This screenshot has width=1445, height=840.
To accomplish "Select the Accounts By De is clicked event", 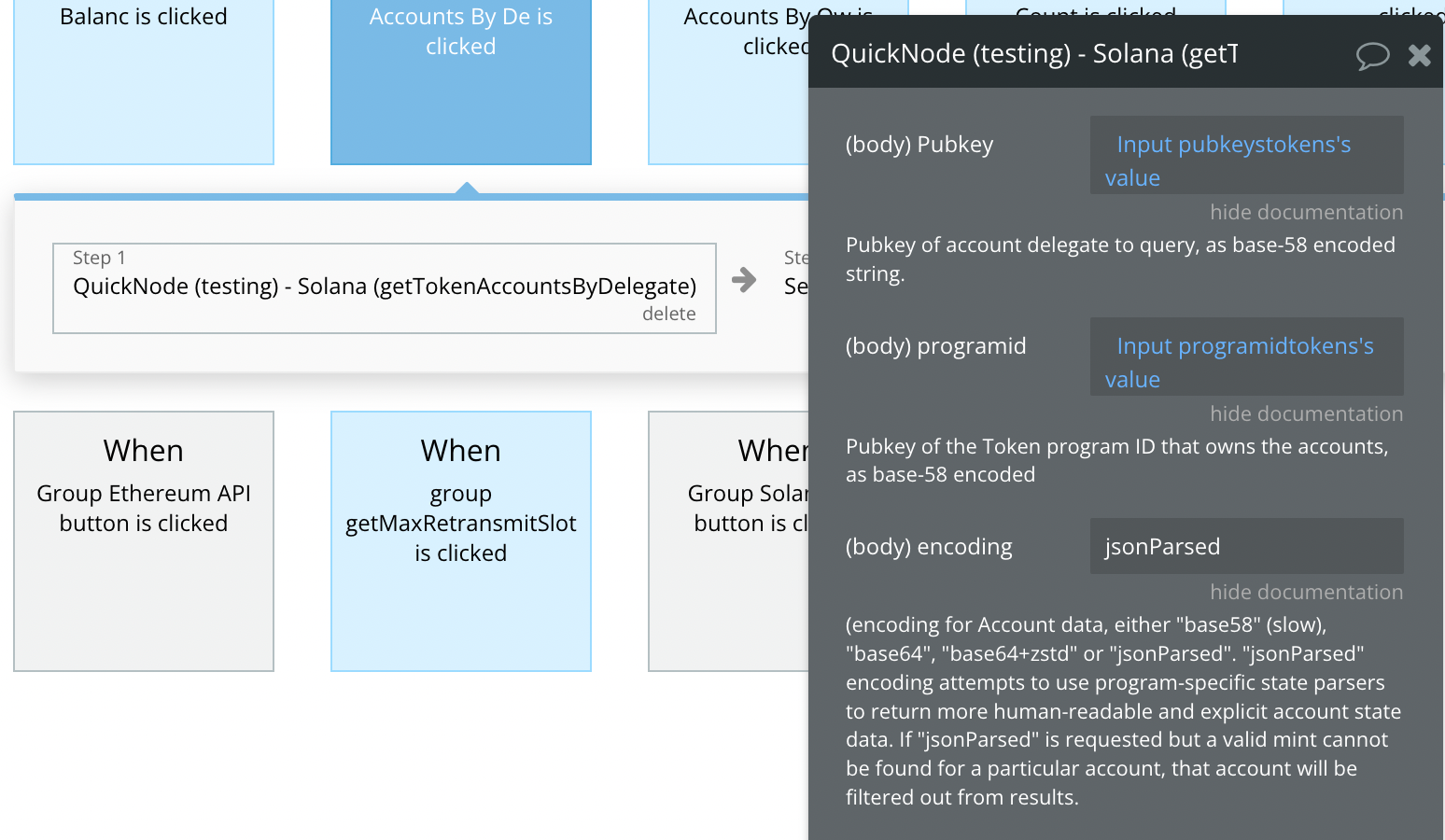I will pos(461,82).
